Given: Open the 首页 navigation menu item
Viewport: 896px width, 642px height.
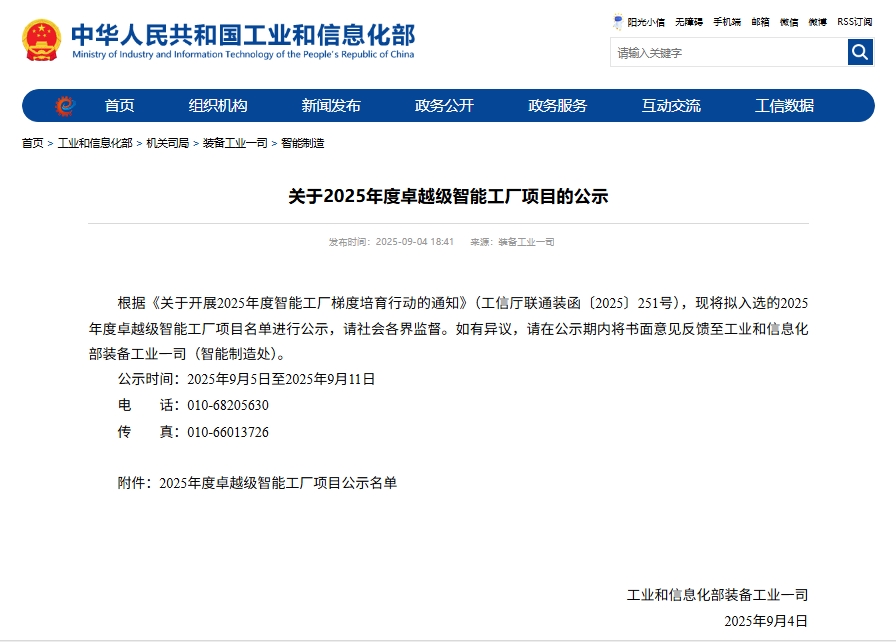Looking at the screenshot, I should pos(120,106).
